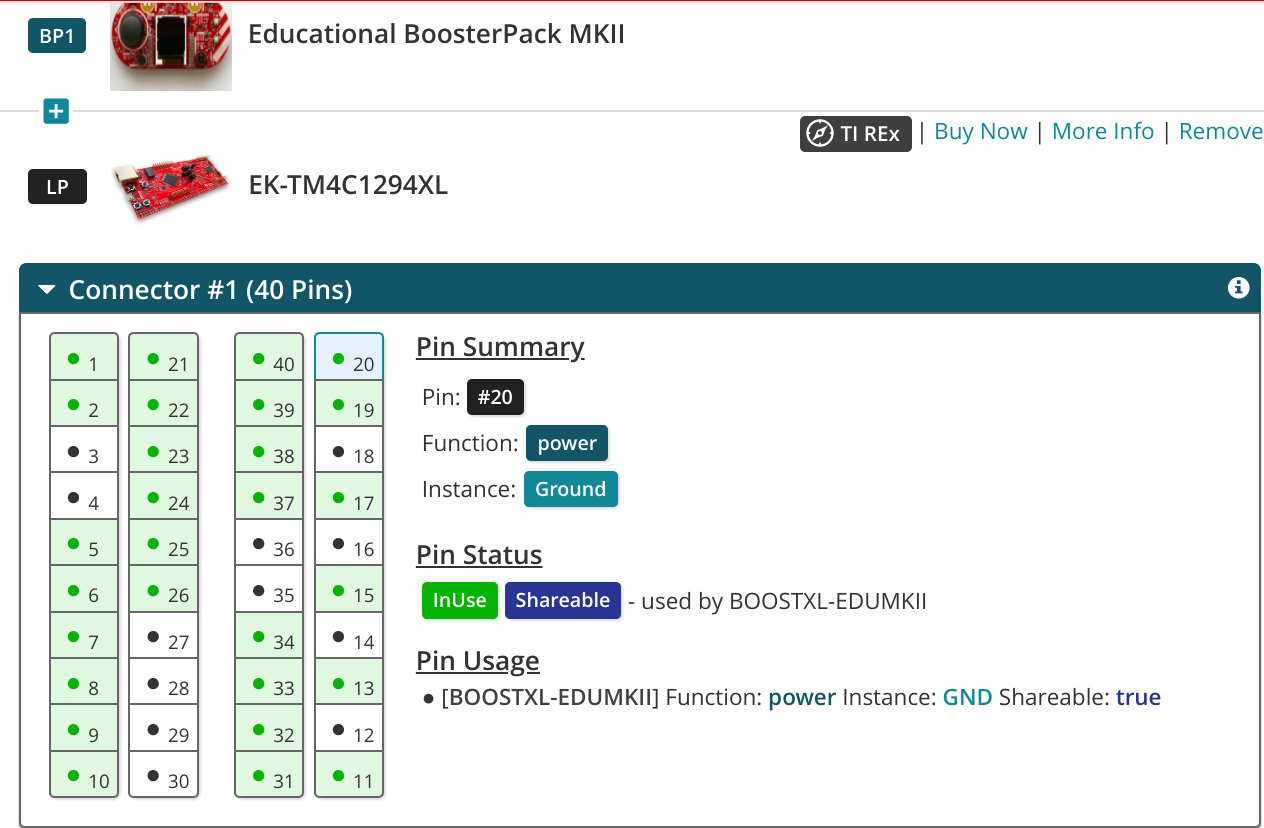Click the plus icon to add a BoosterPack
1264x828 pixels.
click(x=56, y=112)
